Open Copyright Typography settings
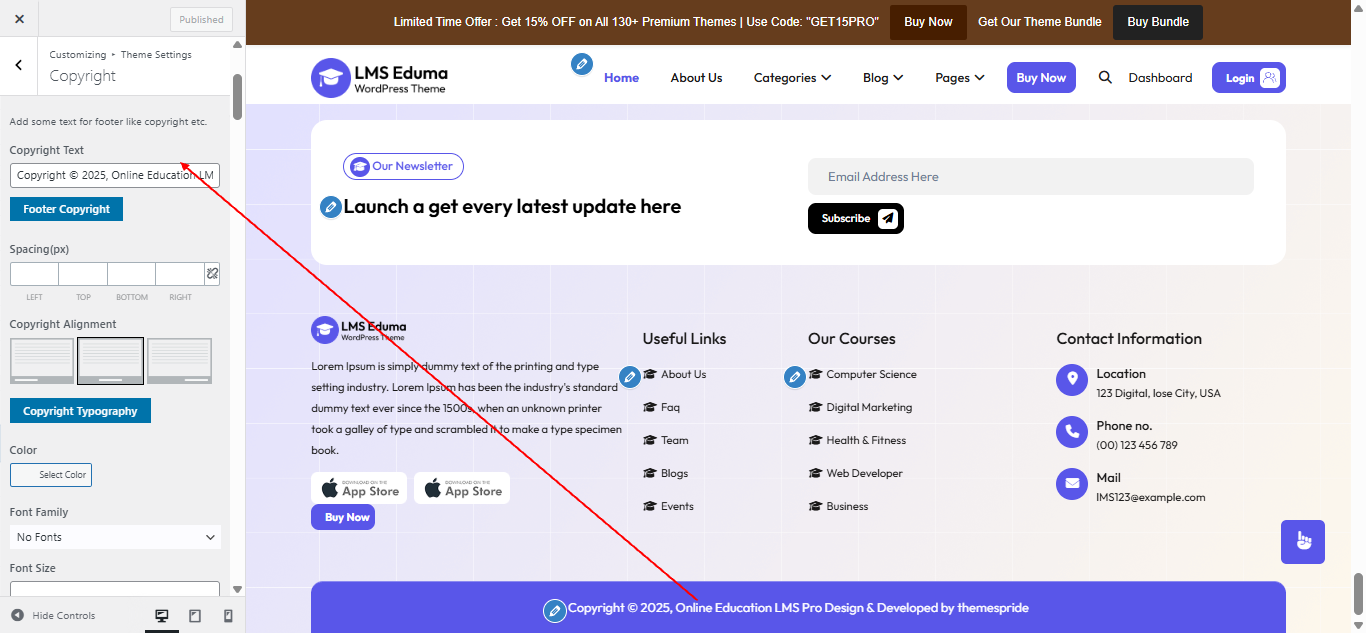The width and height of the screenshot is (1366, 633). (80, 410)
